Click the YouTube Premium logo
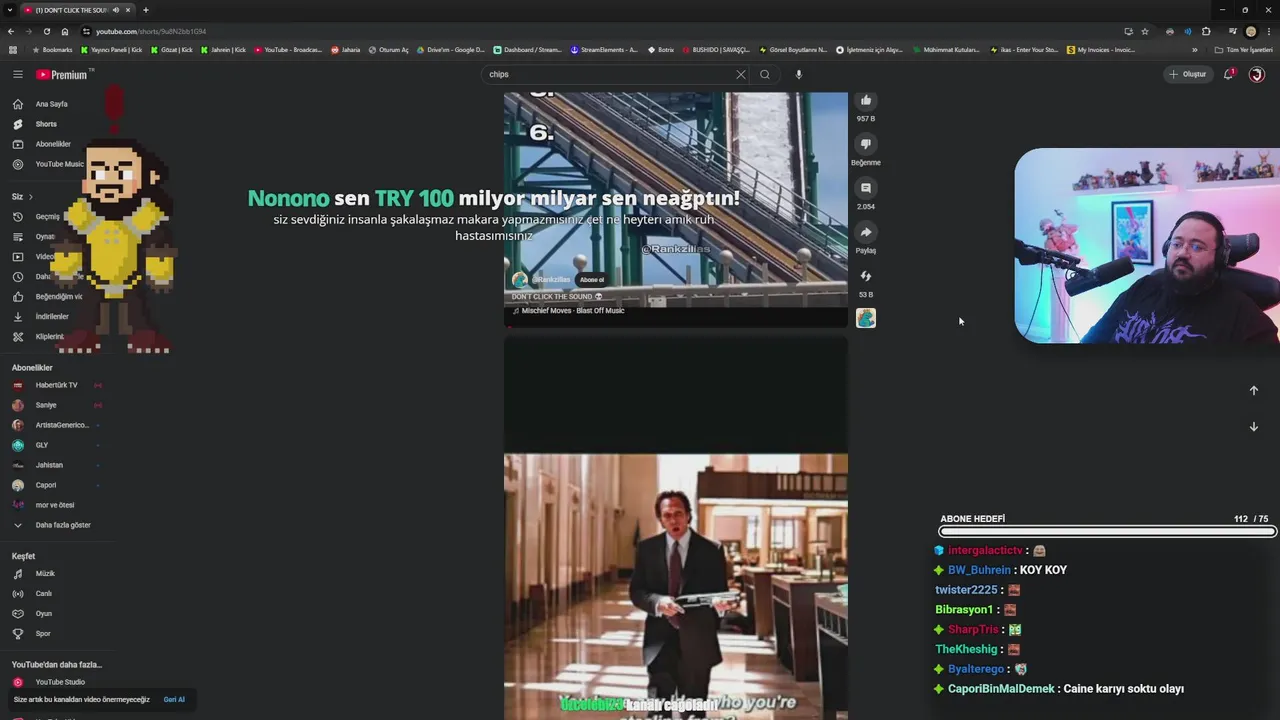The image size is (1280, 720). 62,74
